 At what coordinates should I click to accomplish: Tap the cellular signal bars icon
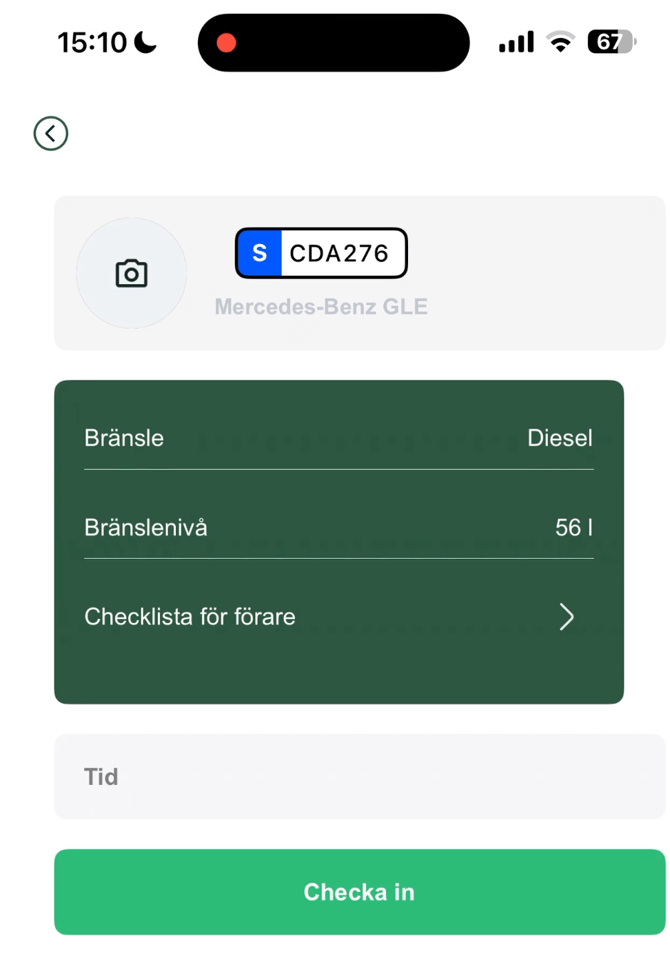[x=516, y=43]
